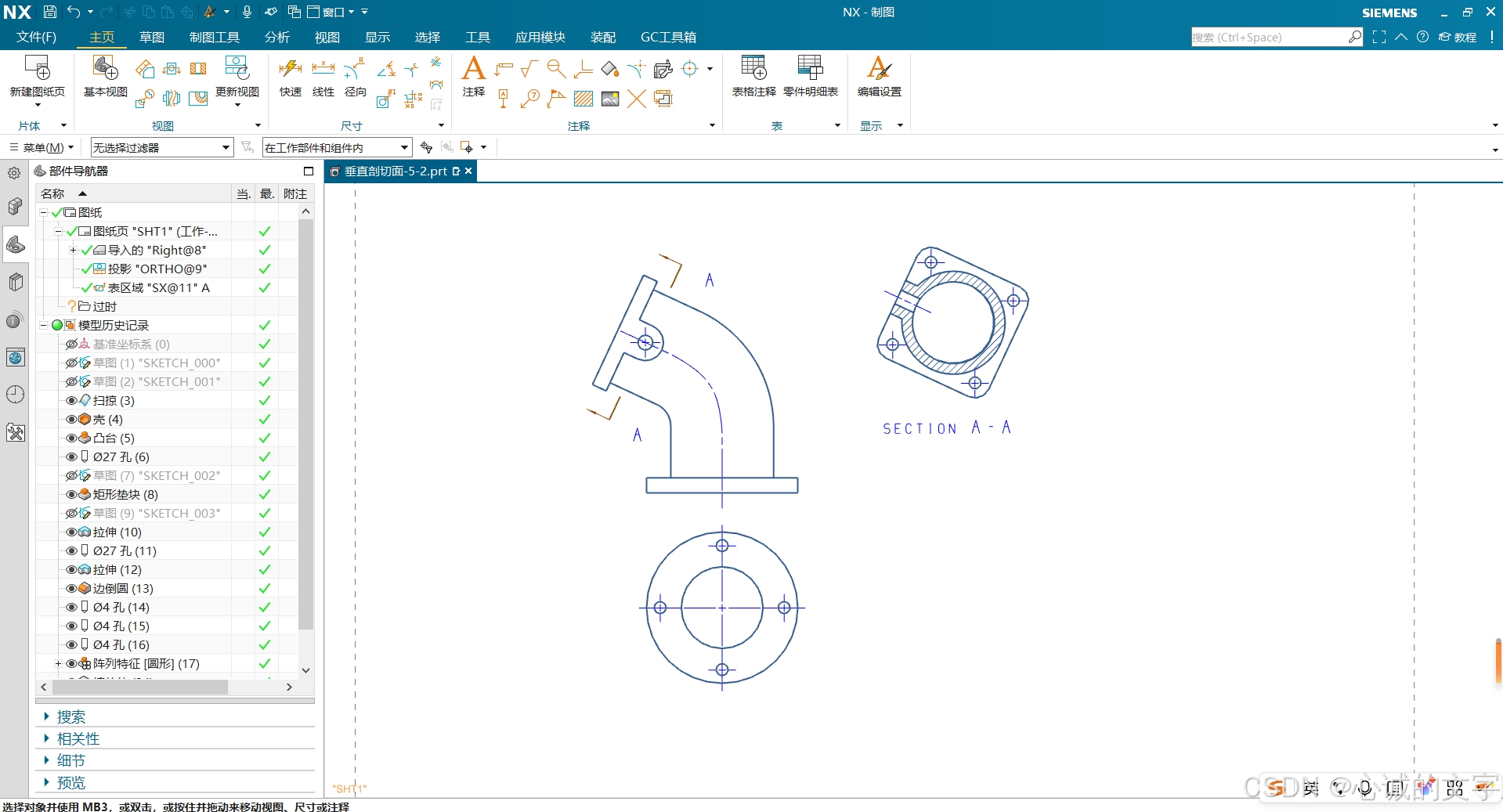
Task: Expand the 导入的 "Right@8" tree node
Action: [73, 251]
